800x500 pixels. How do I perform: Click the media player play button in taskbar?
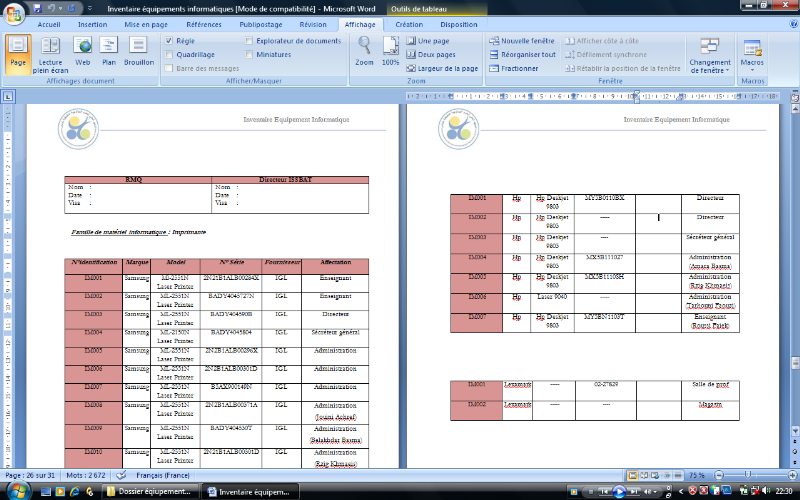(619, 491)
